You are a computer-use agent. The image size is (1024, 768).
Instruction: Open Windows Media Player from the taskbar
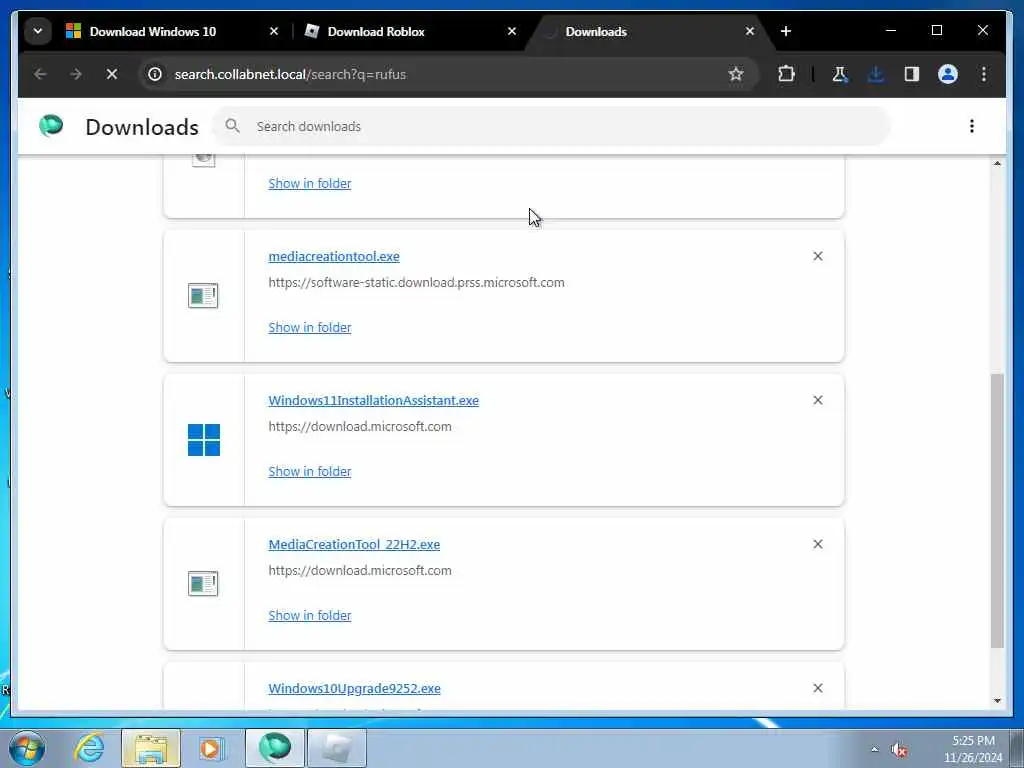tap(212, 748)
